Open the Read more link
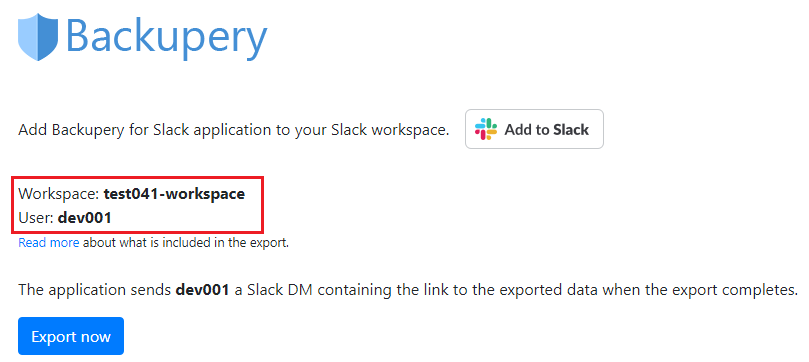809x362 pixels. (x=48, y=242)
